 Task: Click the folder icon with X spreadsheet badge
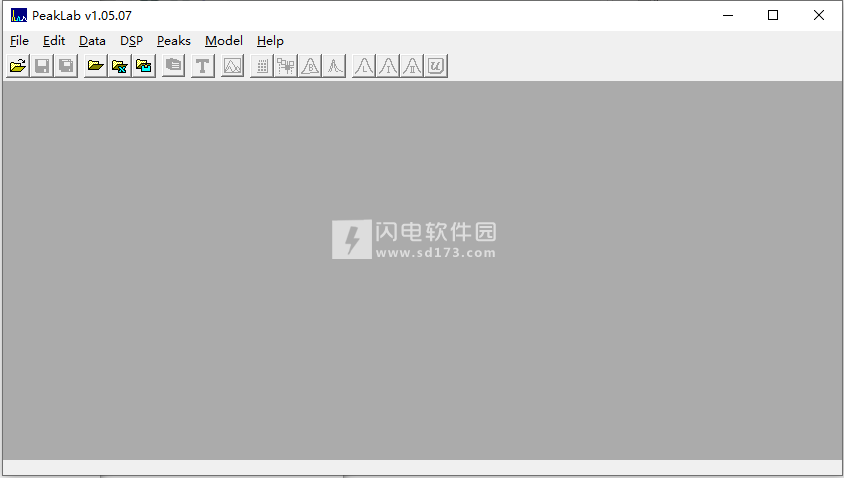pos(119,66)
